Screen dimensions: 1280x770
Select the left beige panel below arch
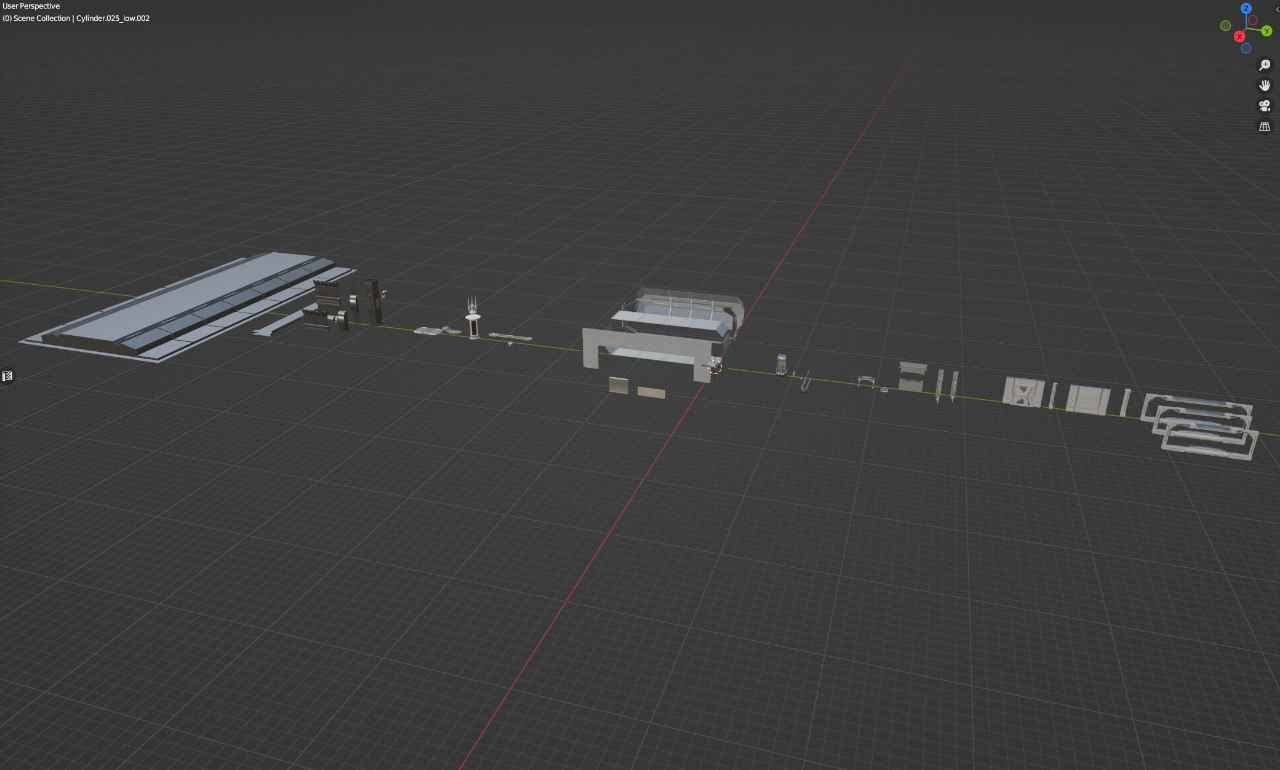pos(619,386)
